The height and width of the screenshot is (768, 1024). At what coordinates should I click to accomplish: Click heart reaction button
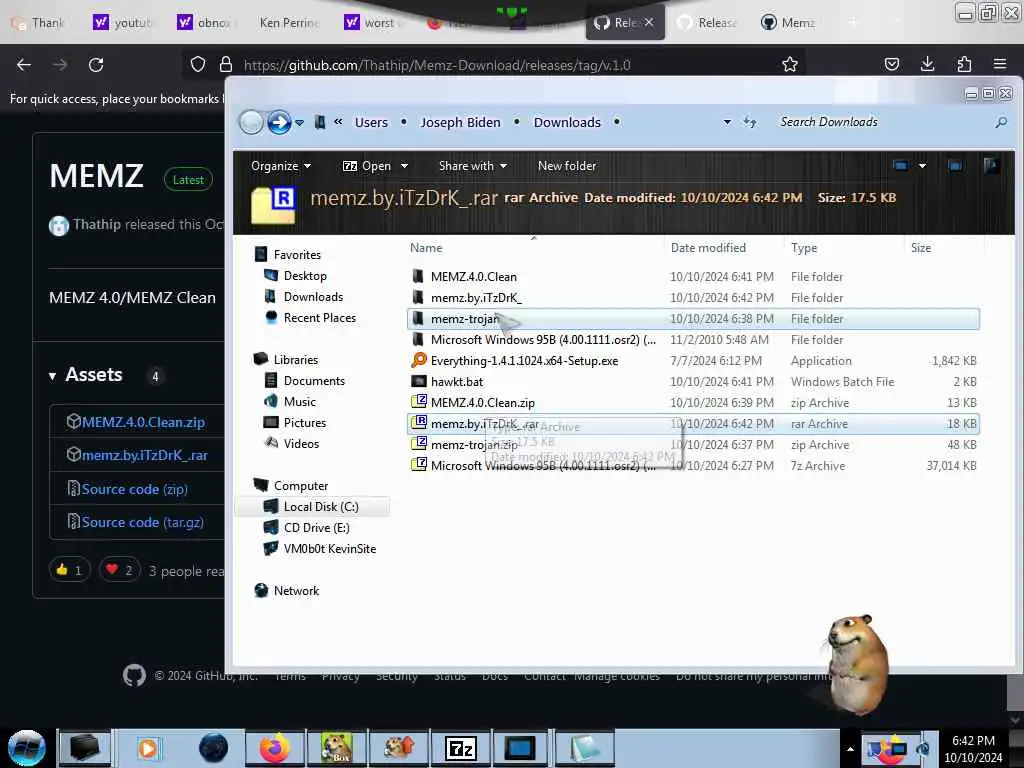pos(120,570)
